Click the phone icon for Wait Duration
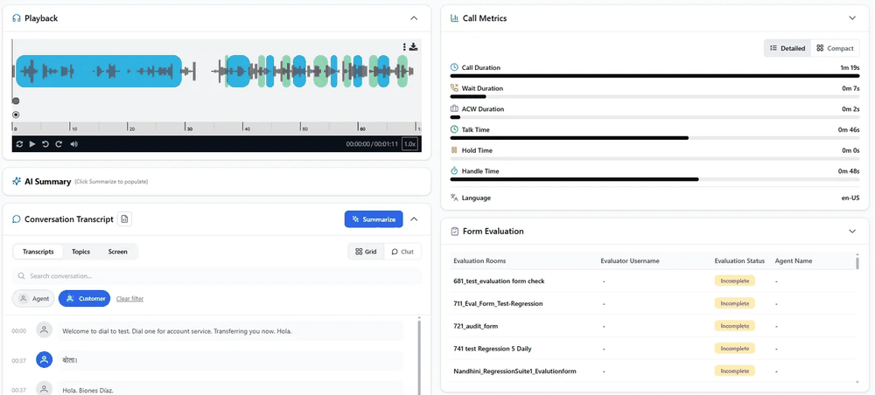 [454, 88]
